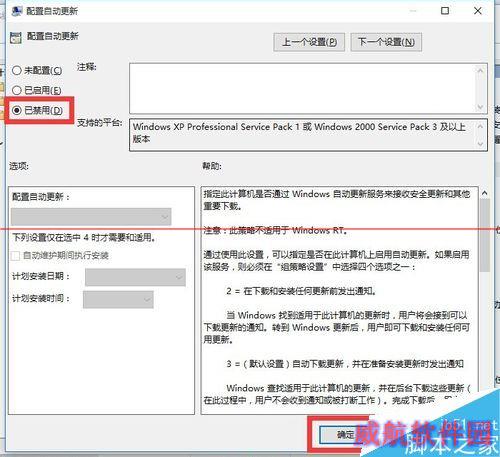Maximize the 配置自动更新 window
Image resolution: width=500 pixels, height=457 pixels.
[x=445, y=11]
